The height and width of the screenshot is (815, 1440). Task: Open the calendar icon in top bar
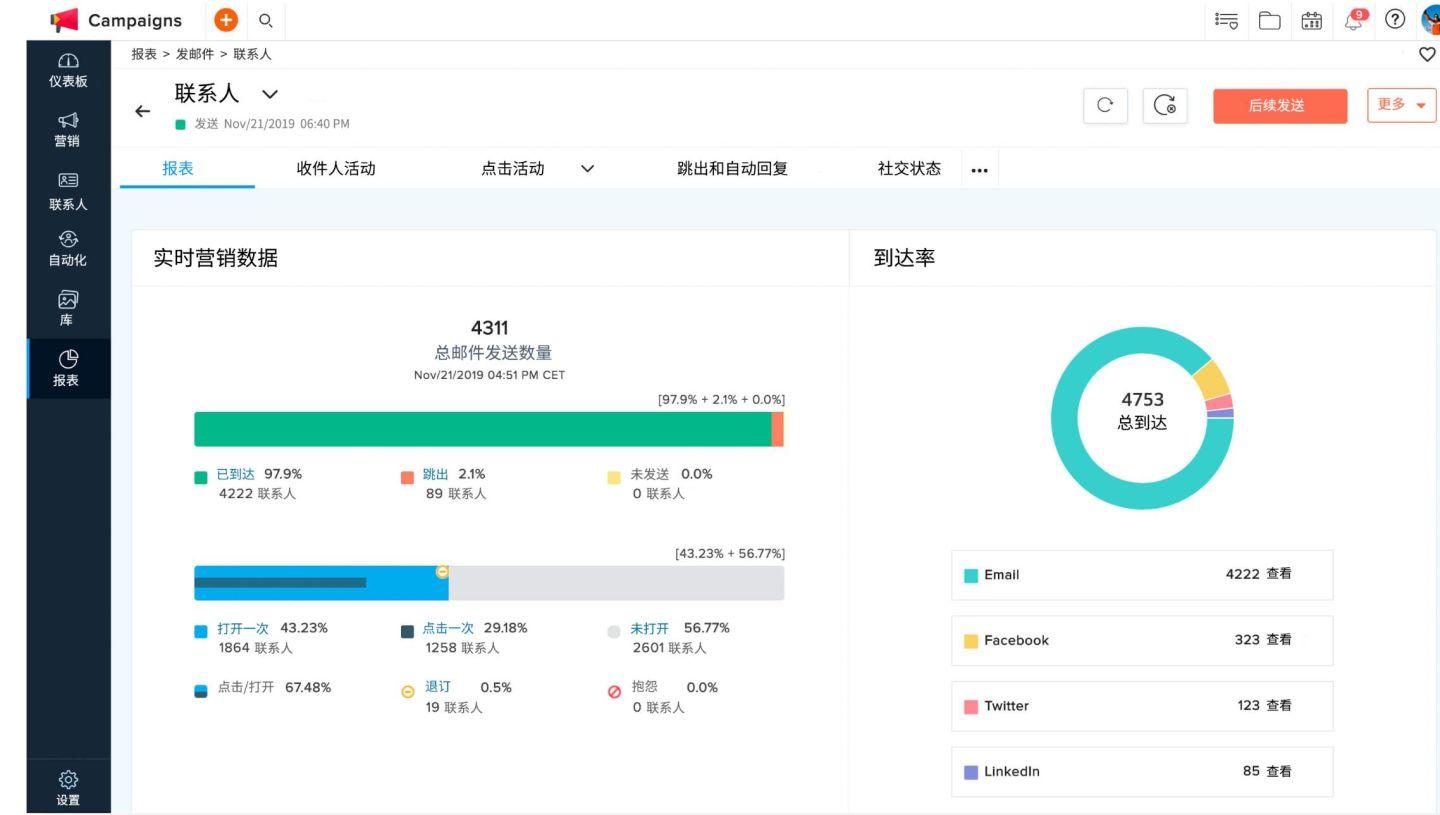(1312, 19)
